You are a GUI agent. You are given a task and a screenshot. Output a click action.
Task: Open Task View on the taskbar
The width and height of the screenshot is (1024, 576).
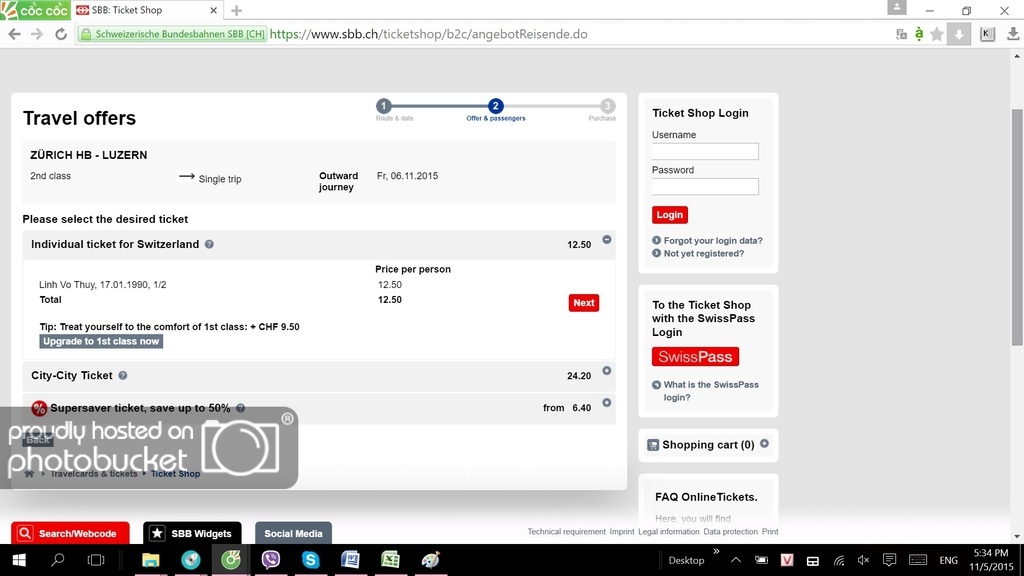96,560
